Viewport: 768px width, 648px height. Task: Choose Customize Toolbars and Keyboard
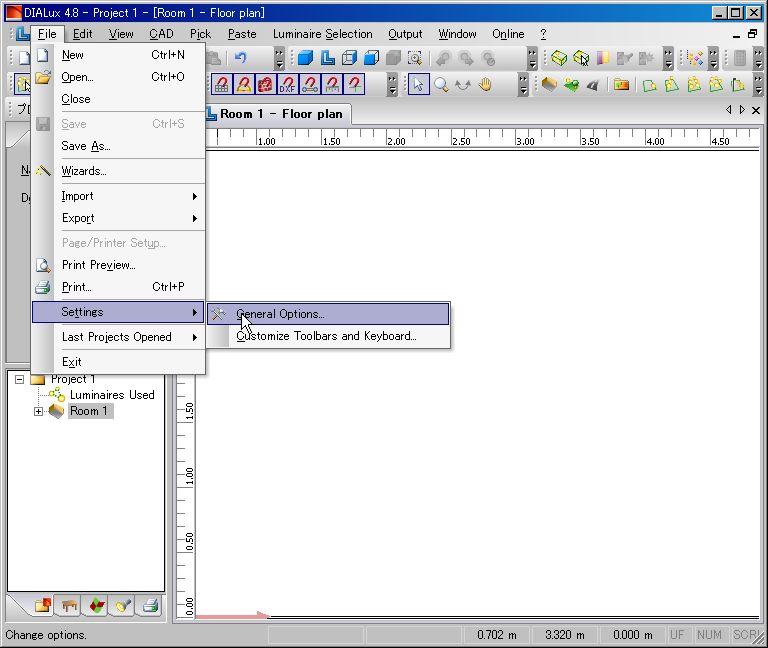(x=328, y=336)
